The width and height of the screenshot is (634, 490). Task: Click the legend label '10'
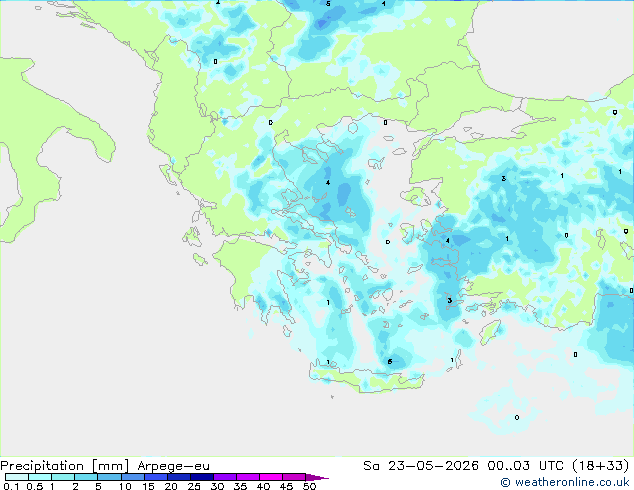pos(125,486)
